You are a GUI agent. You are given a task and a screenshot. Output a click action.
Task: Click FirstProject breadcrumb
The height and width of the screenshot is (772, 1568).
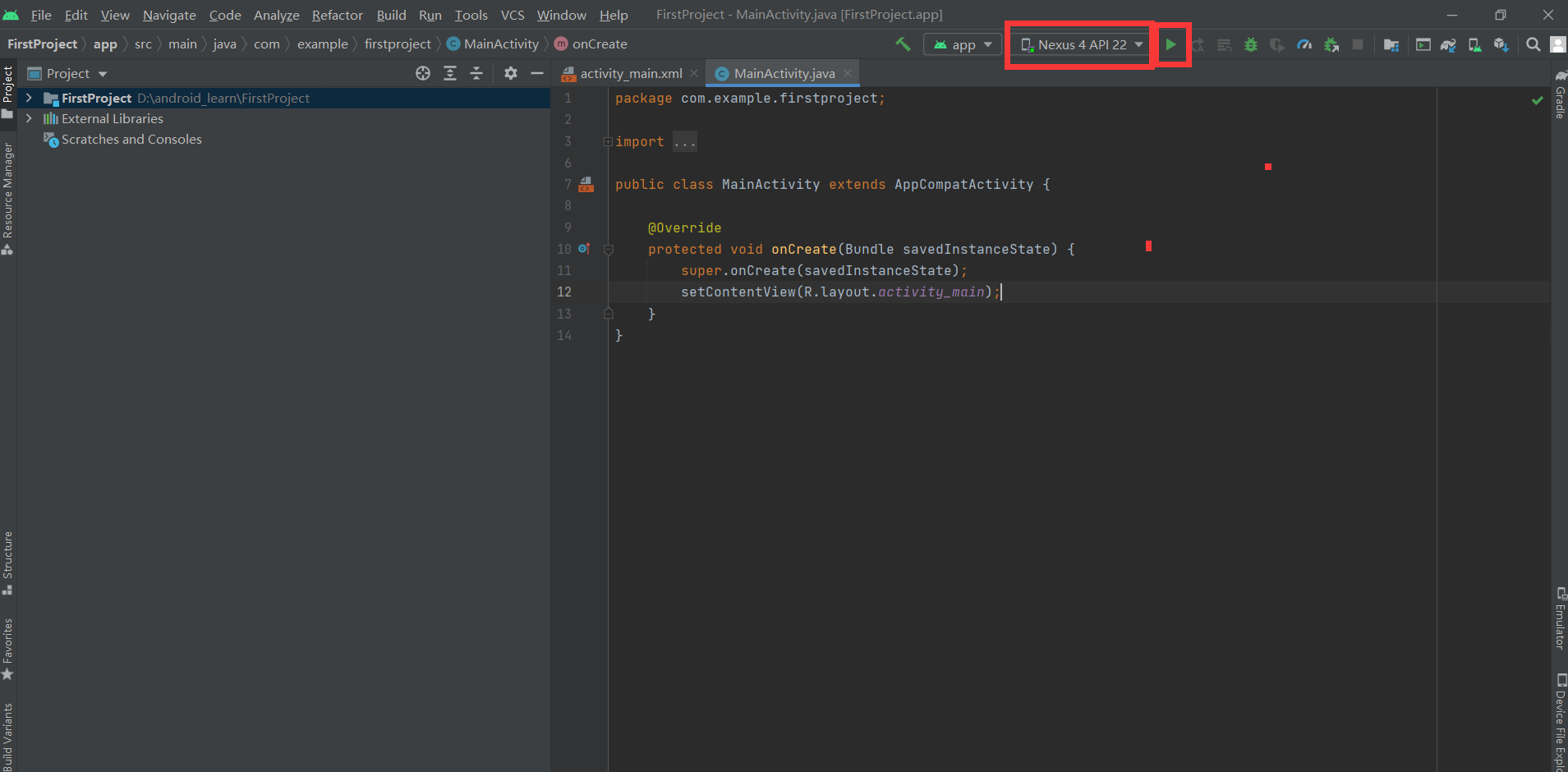point(42,44)
